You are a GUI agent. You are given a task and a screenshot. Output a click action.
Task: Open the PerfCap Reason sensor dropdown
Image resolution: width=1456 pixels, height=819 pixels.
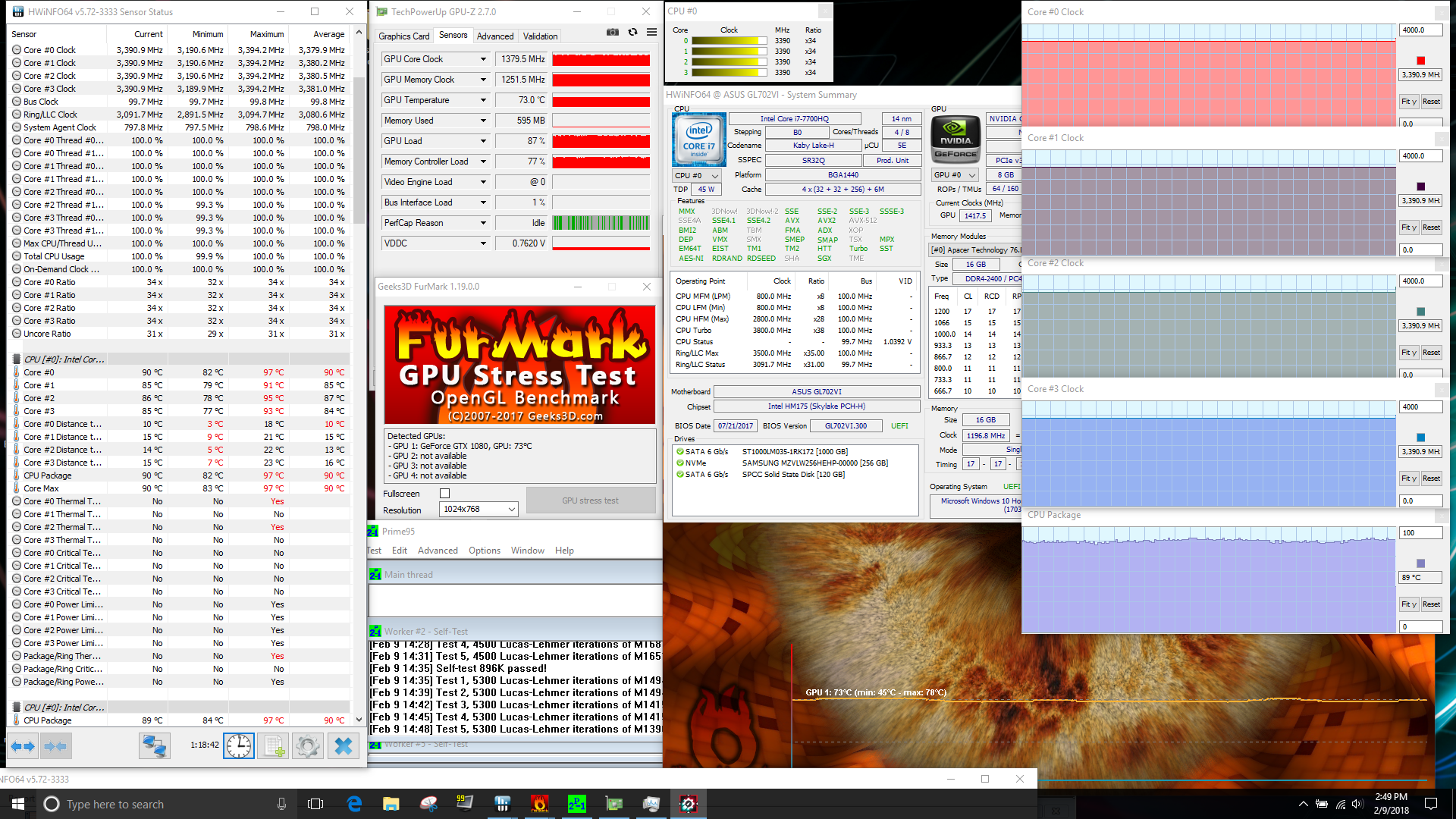click(483, 223)
